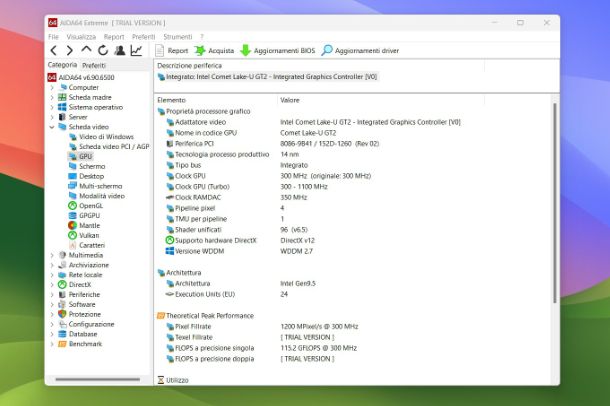Viewport: 610px width, 406px height.
Task: Select the Pixel Fillrate row
Action: 262,326
